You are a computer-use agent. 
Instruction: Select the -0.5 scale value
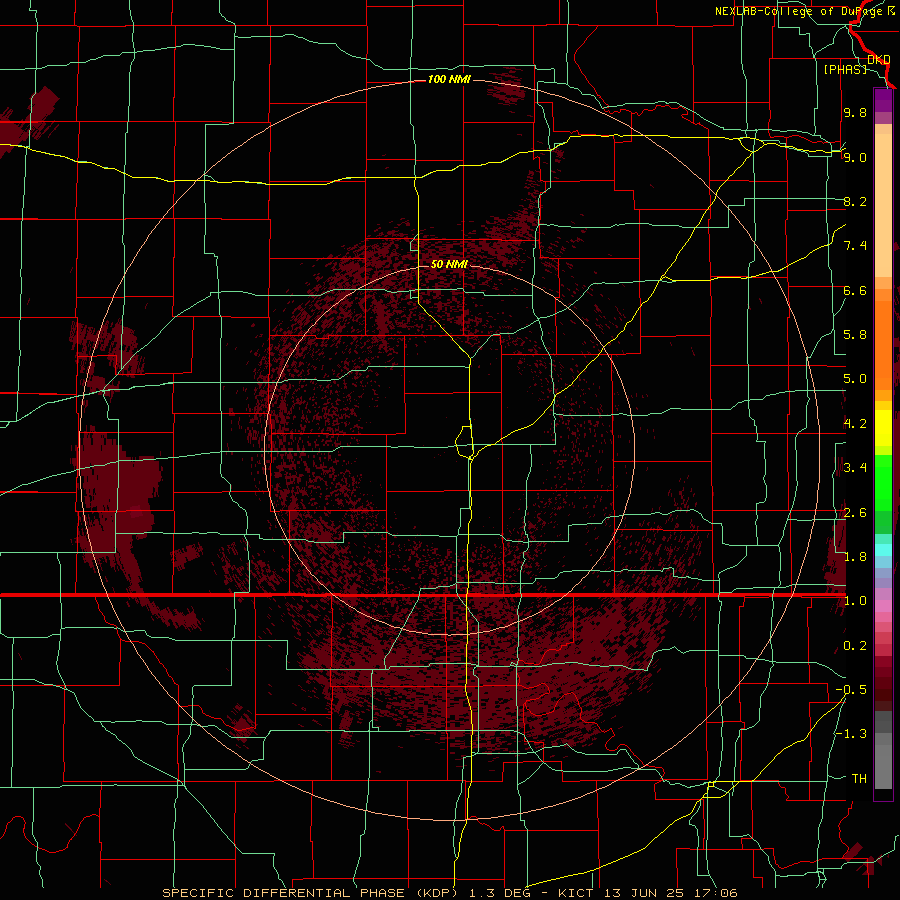point(851,690)
